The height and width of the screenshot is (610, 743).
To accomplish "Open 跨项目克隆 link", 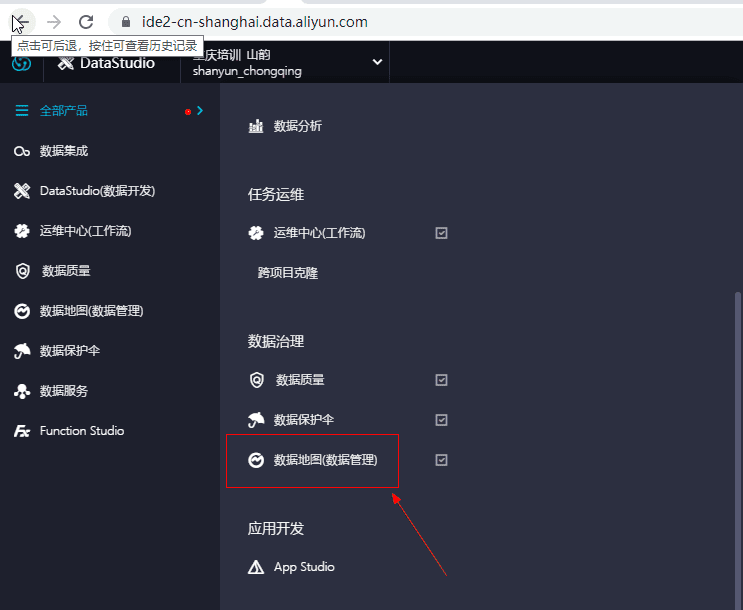I will coord(288,273).
